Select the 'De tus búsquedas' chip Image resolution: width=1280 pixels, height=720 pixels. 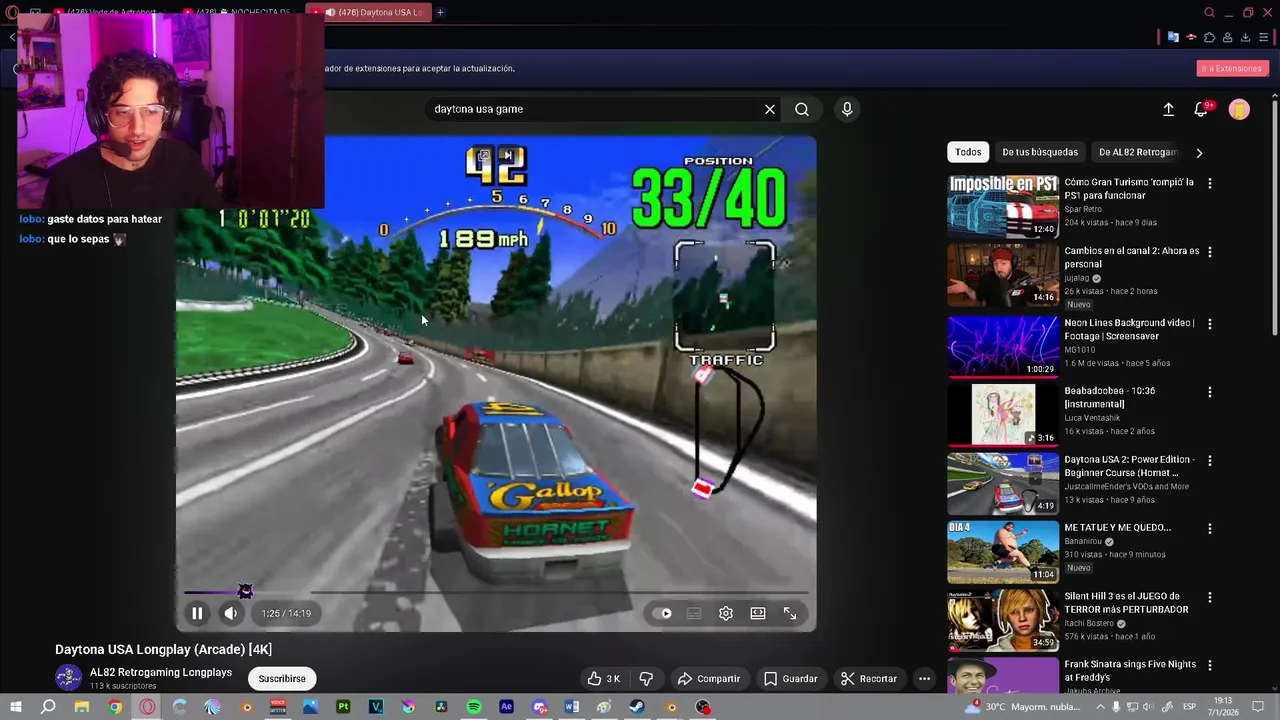tap(1040, 152)
